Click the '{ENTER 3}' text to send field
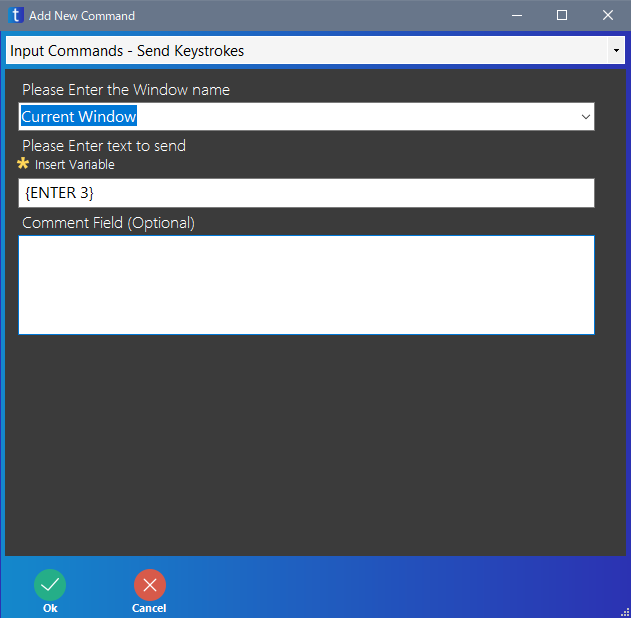Screen dimensions: 631x618 (306, 193)
